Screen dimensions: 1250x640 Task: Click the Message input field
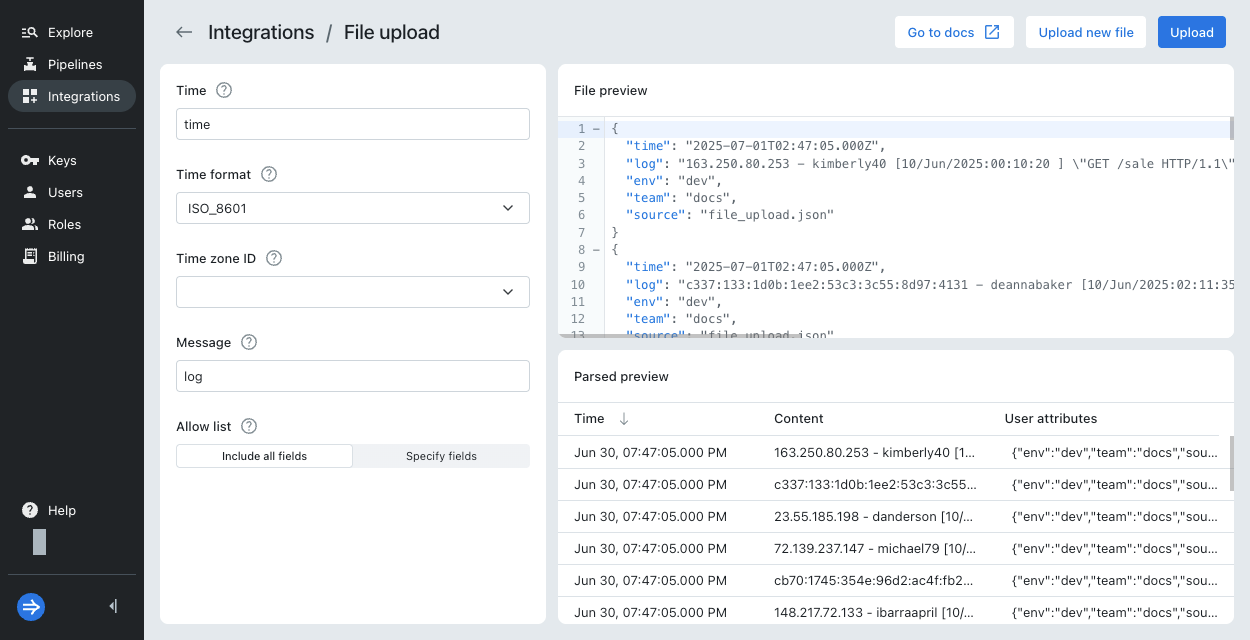pyautogui.click(x=352, y=376)
